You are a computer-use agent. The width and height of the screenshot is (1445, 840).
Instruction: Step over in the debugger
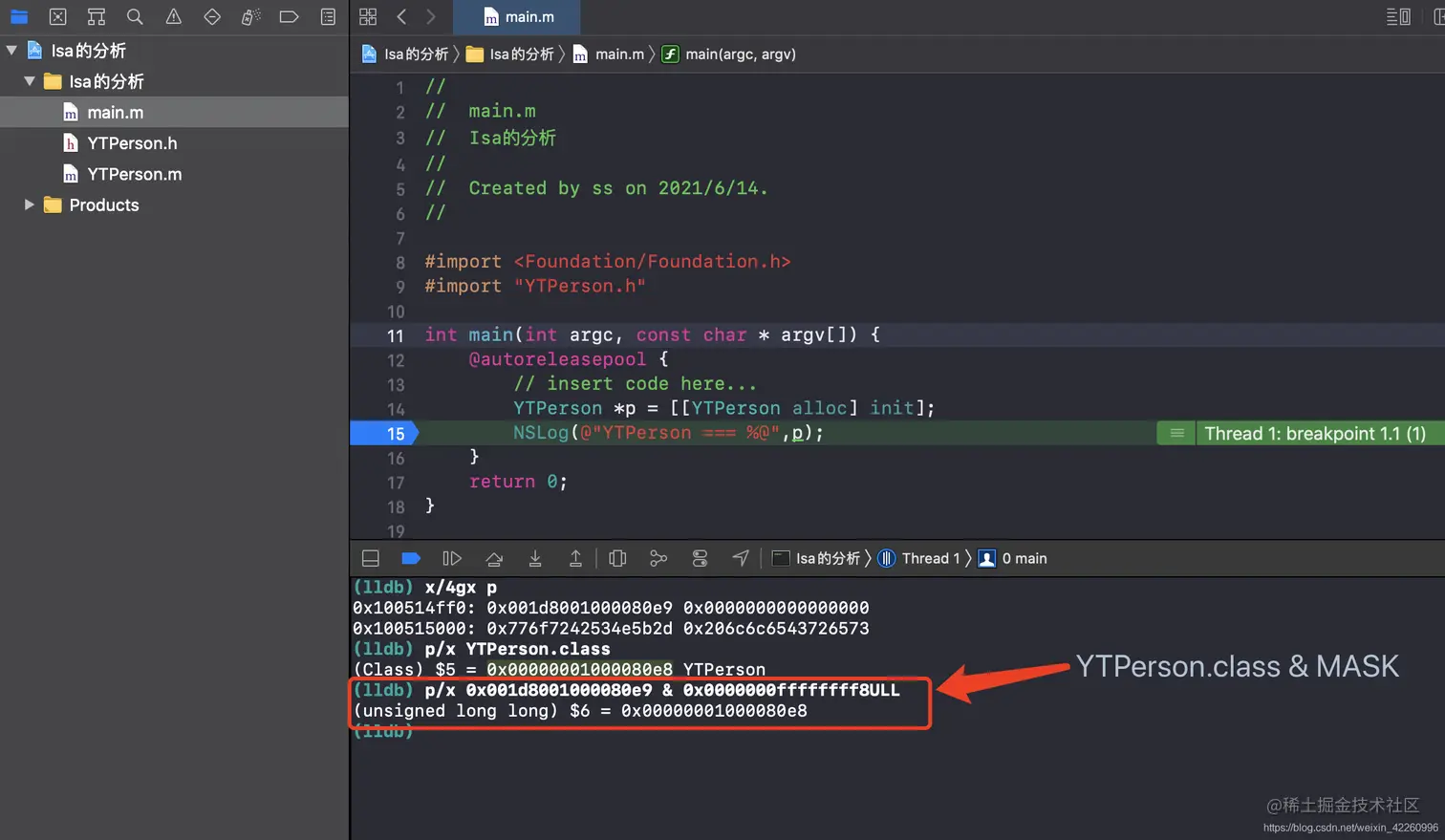(494, 558)
